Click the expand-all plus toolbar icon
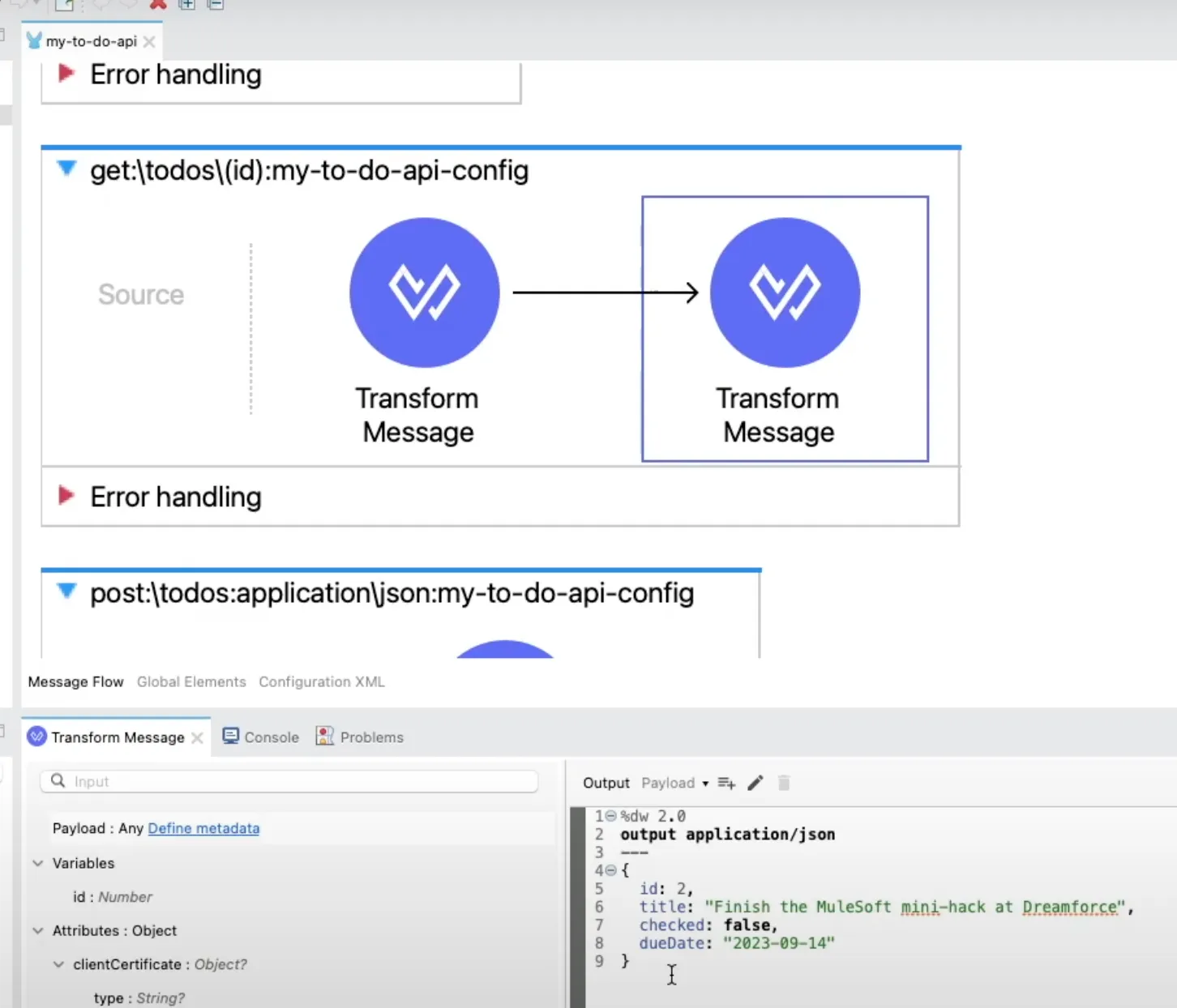Image resolution: width=1177 pixels, height=1008 pixels. (x=187, y=4)
